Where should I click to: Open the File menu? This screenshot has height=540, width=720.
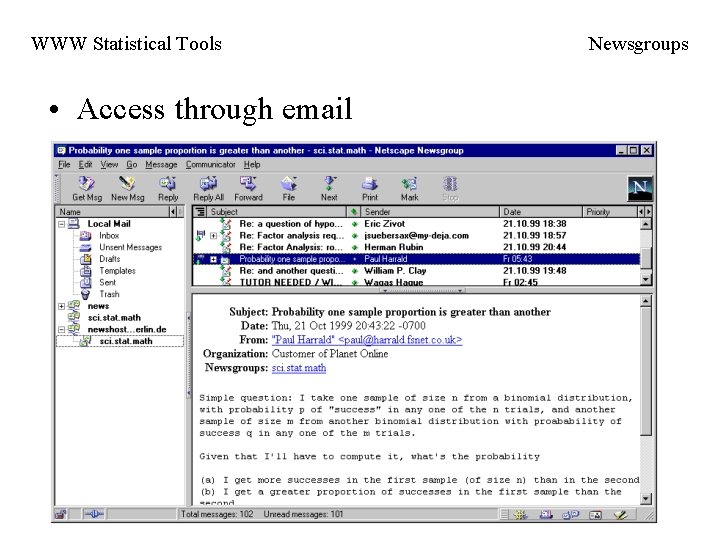coord(64,164)
